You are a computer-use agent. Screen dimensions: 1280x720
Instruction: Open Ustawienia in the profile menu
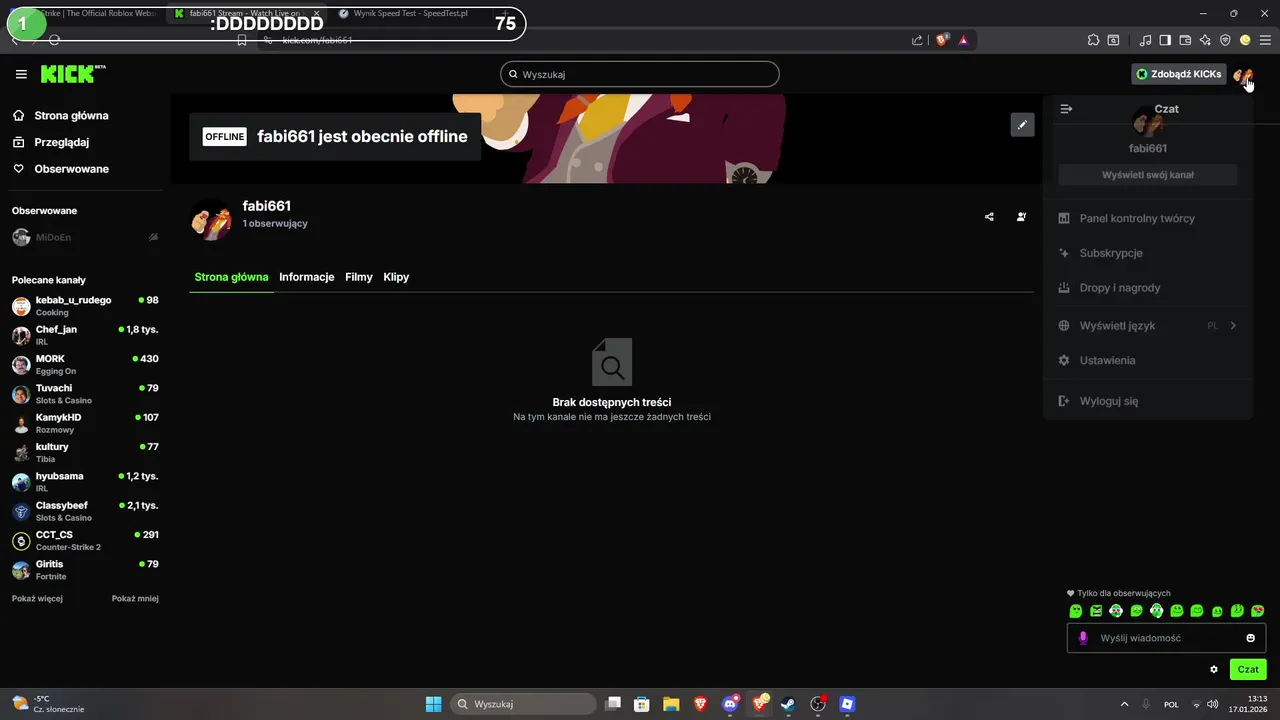pyautogui.click(x=1148, y=360)
